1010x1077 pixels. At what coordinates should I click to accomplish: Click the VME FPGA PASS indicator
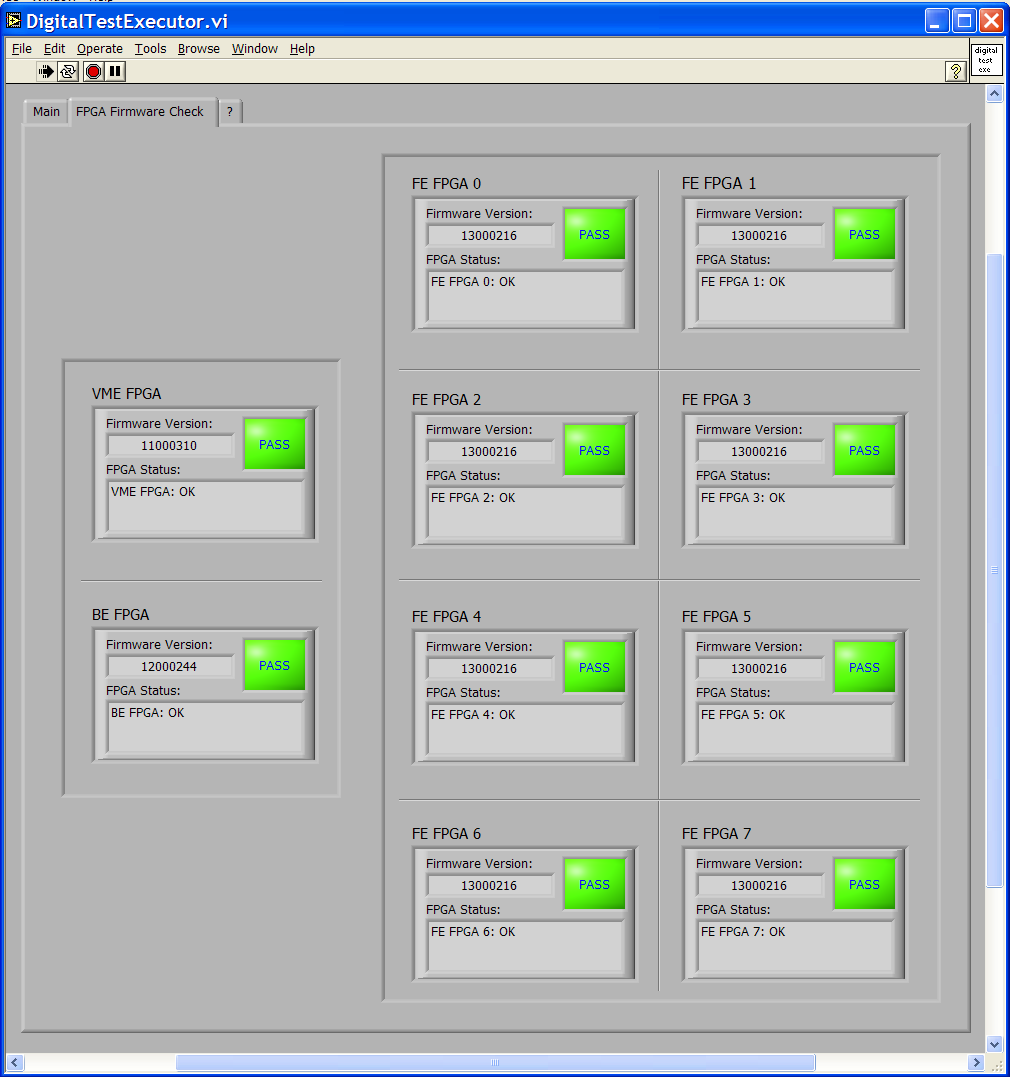tap(274, 444)
